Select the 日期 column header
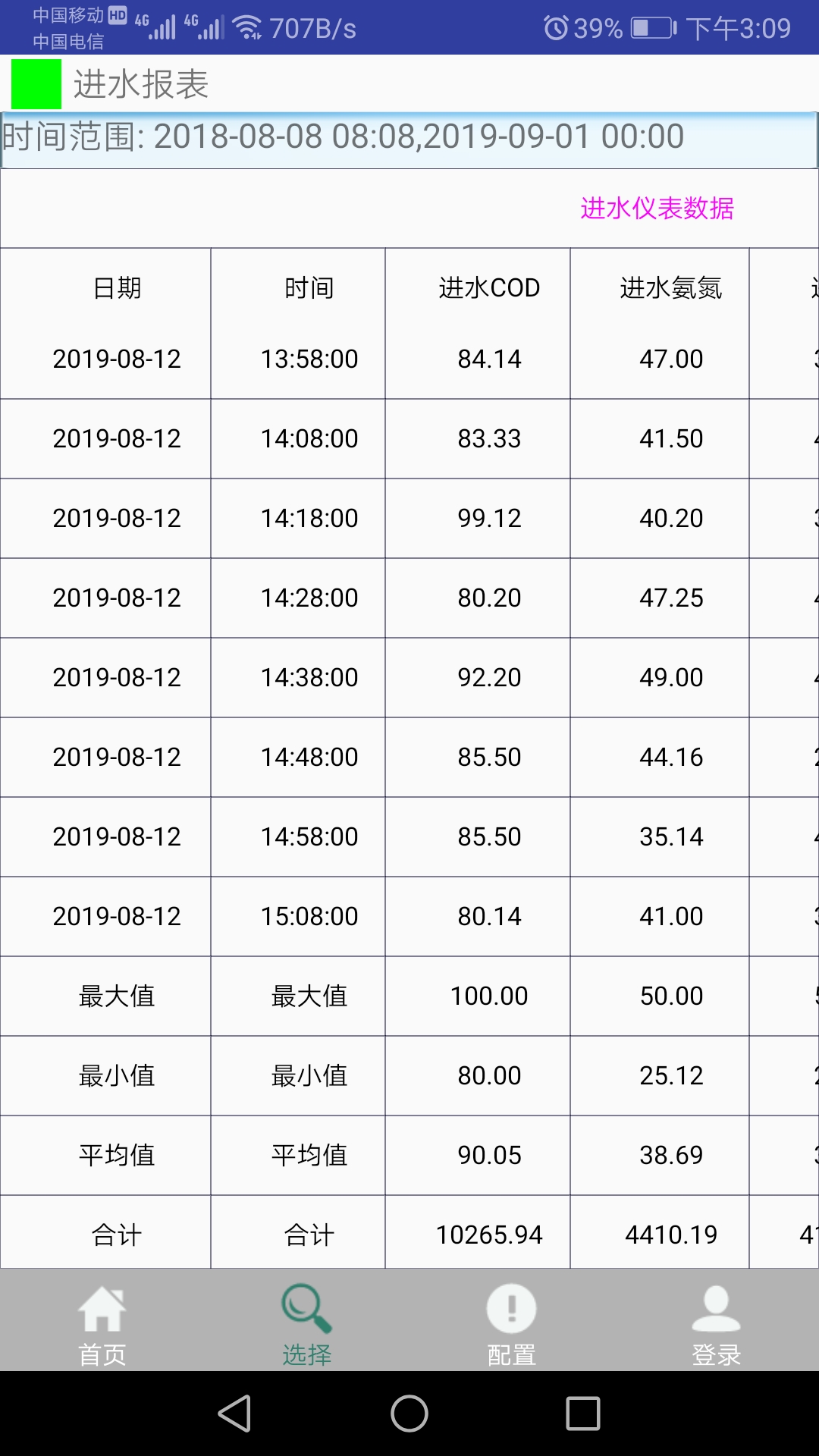Image resolution: width=819 pixels, height=1456 pixels. point(117,288)
